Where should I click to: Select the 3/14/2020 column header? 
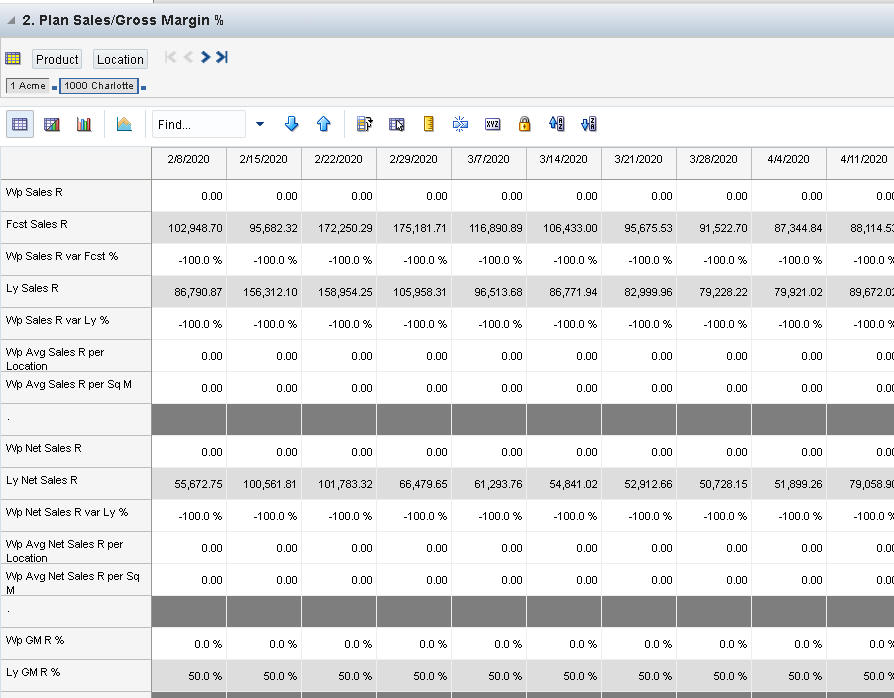coord(564,163)
